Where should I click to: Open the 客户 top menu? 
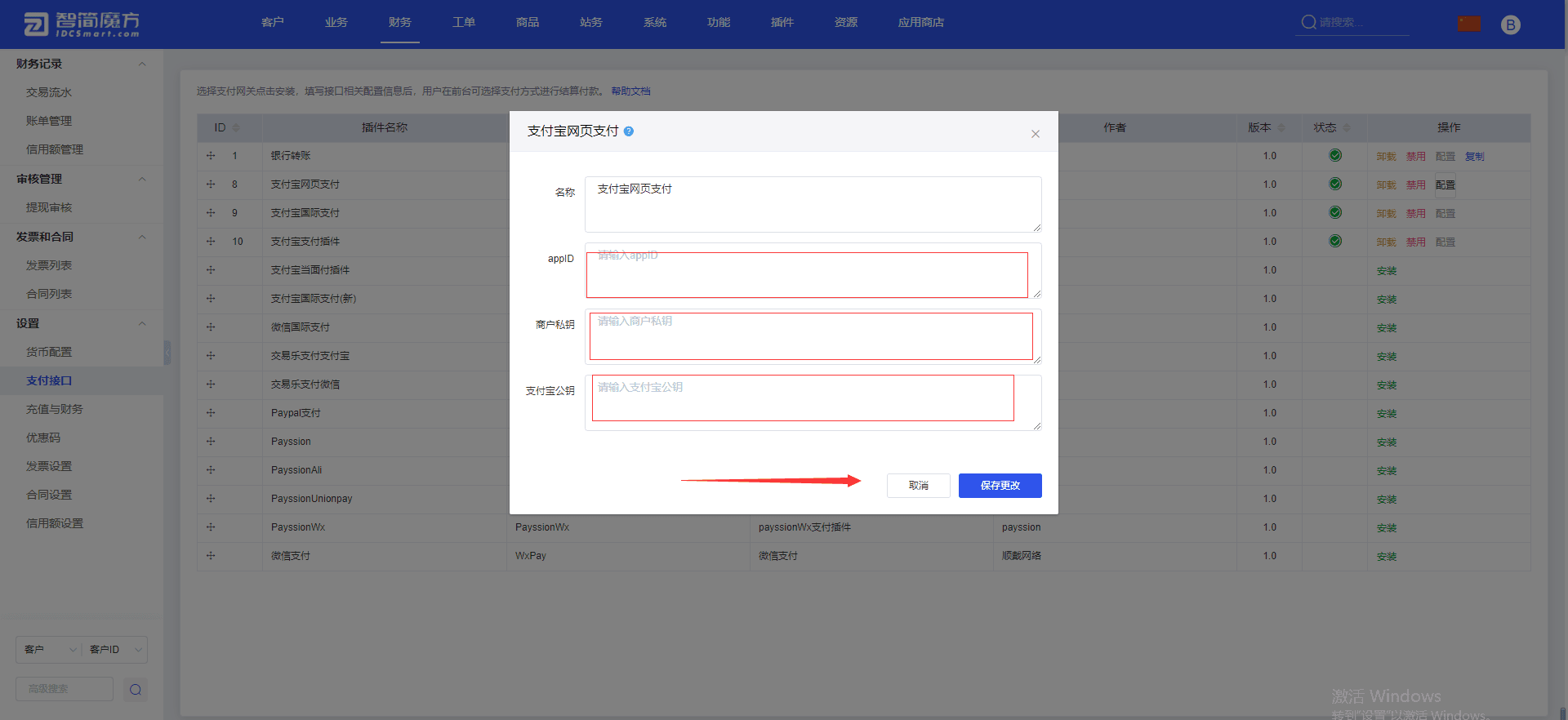[273, 23]
